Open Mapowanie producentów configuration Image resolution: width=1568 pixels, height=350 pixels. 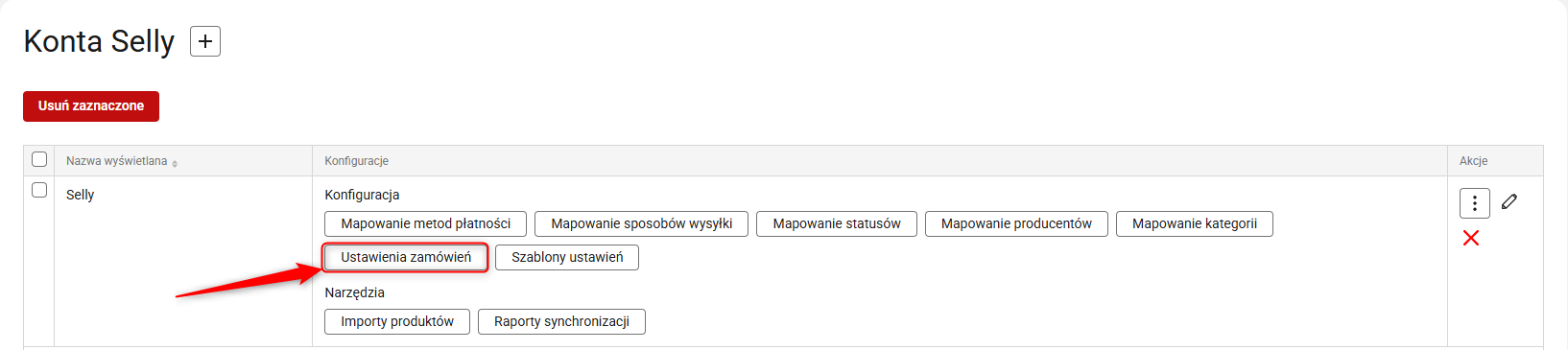click(1016, 223)
